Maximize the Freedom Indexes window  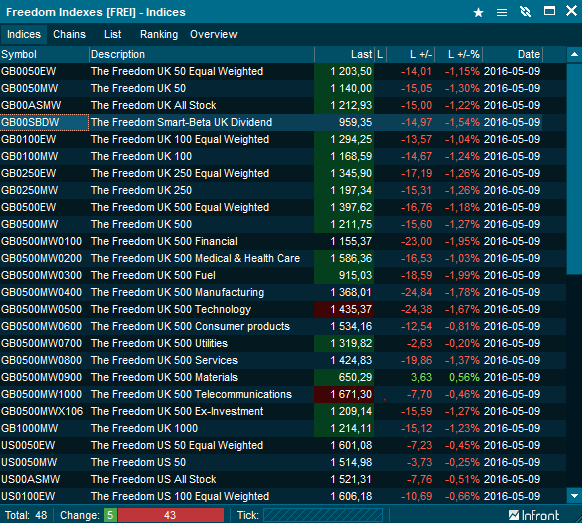click(549, 11)
